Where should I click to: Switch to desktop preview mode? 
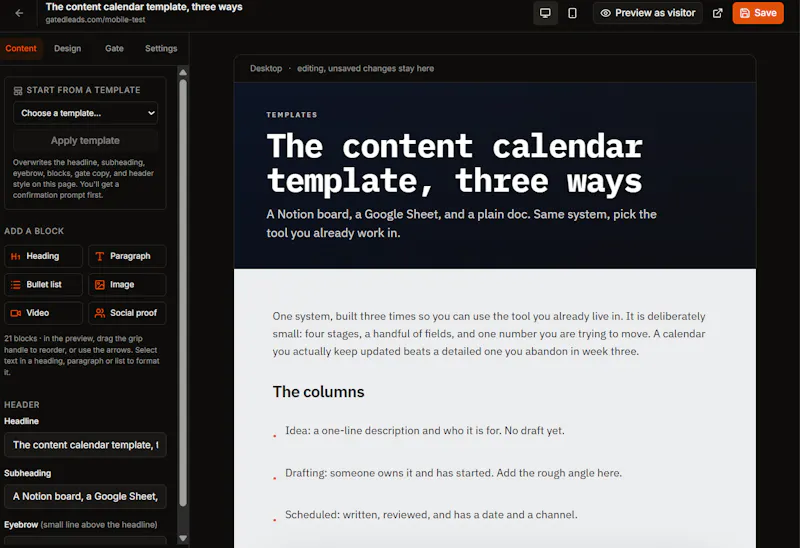click(x=545, y=13)
